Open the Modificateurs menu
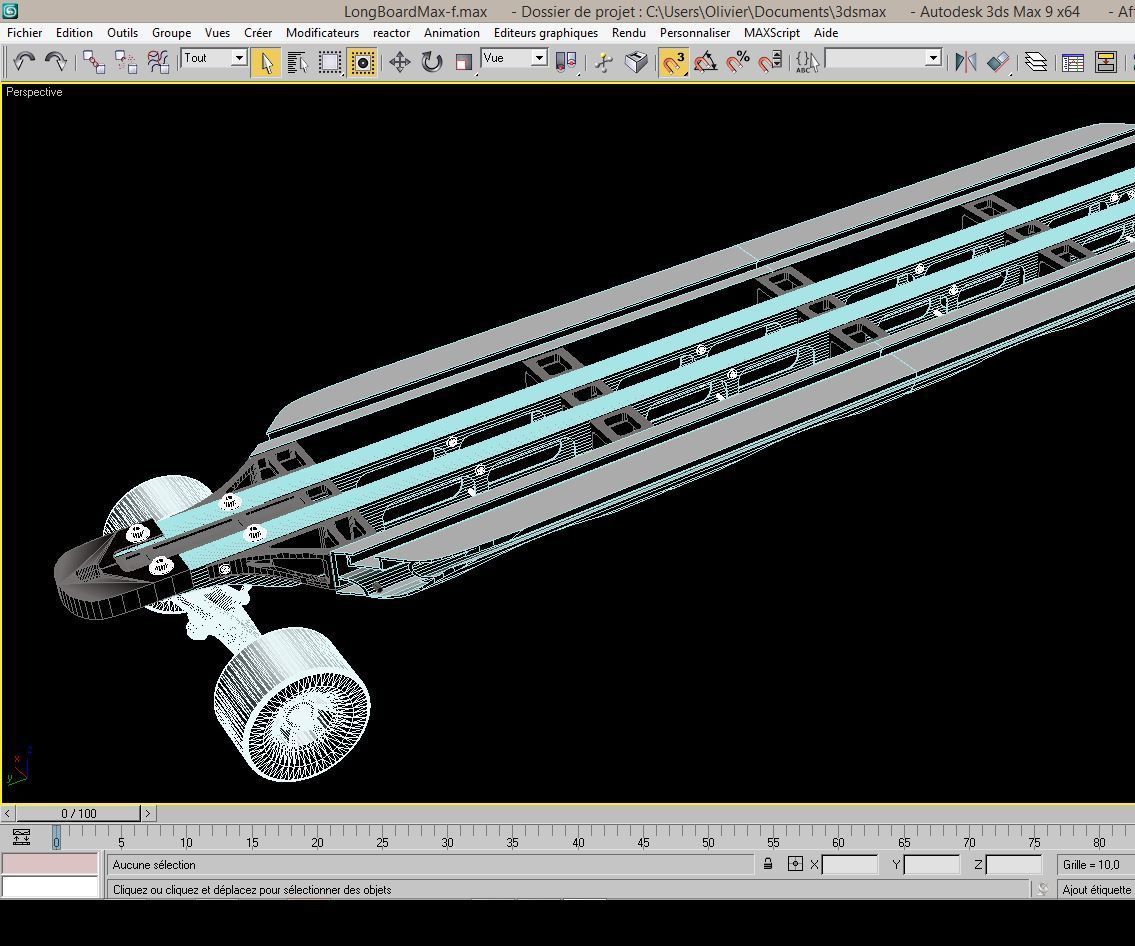1135x946 pixels. (x=322, y=33)
